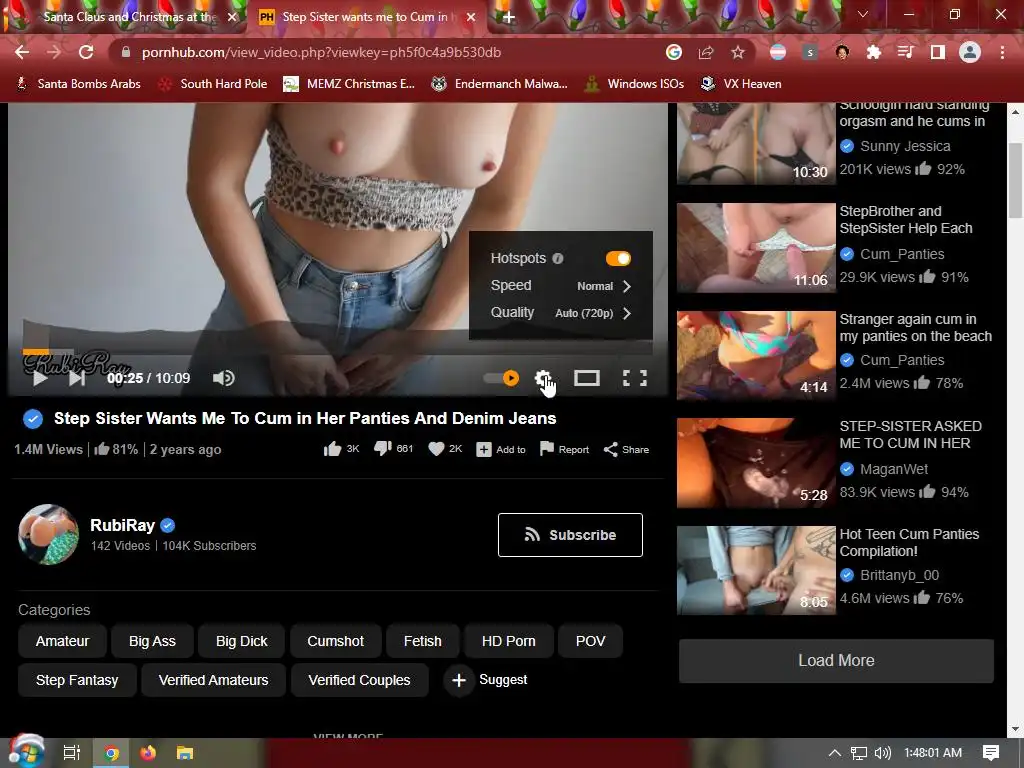Open the MEMZ Christmas bookmark
The width and height of the screenshot is (1024, 768).
click(349, 84)
